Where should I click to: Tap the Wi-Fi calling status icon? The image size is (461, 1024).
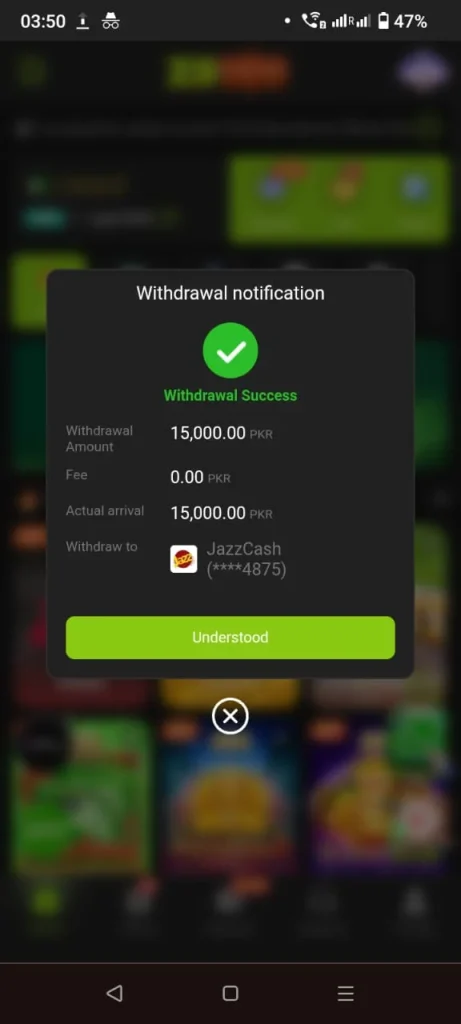313,22
